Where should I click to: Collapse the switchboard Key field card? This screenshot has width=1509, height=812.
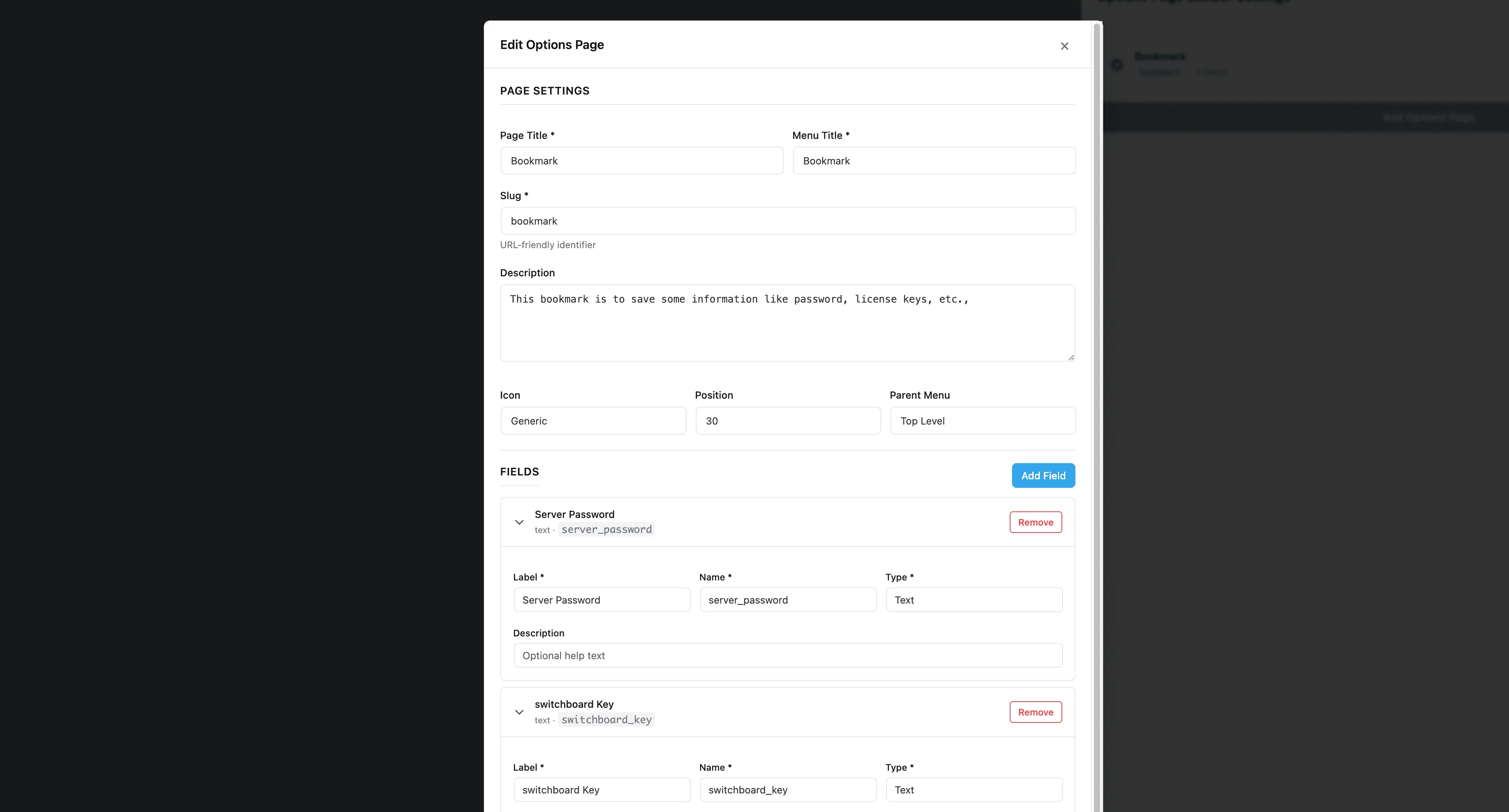click(519, 712)
